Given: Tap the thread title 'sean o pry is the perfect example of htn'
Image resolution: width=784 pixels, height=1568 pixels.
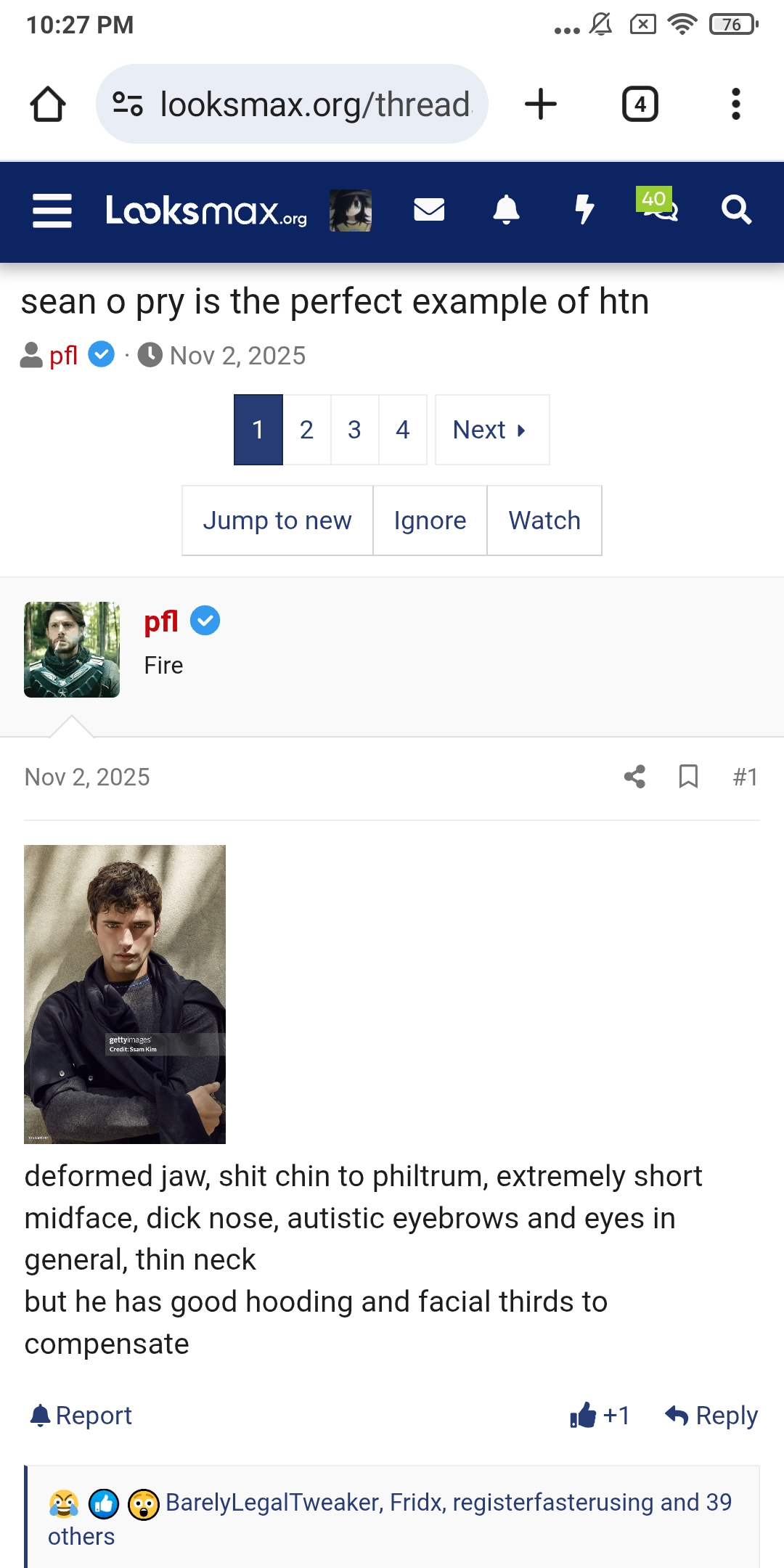Looking at the screenshot, I should pos(335,301).
